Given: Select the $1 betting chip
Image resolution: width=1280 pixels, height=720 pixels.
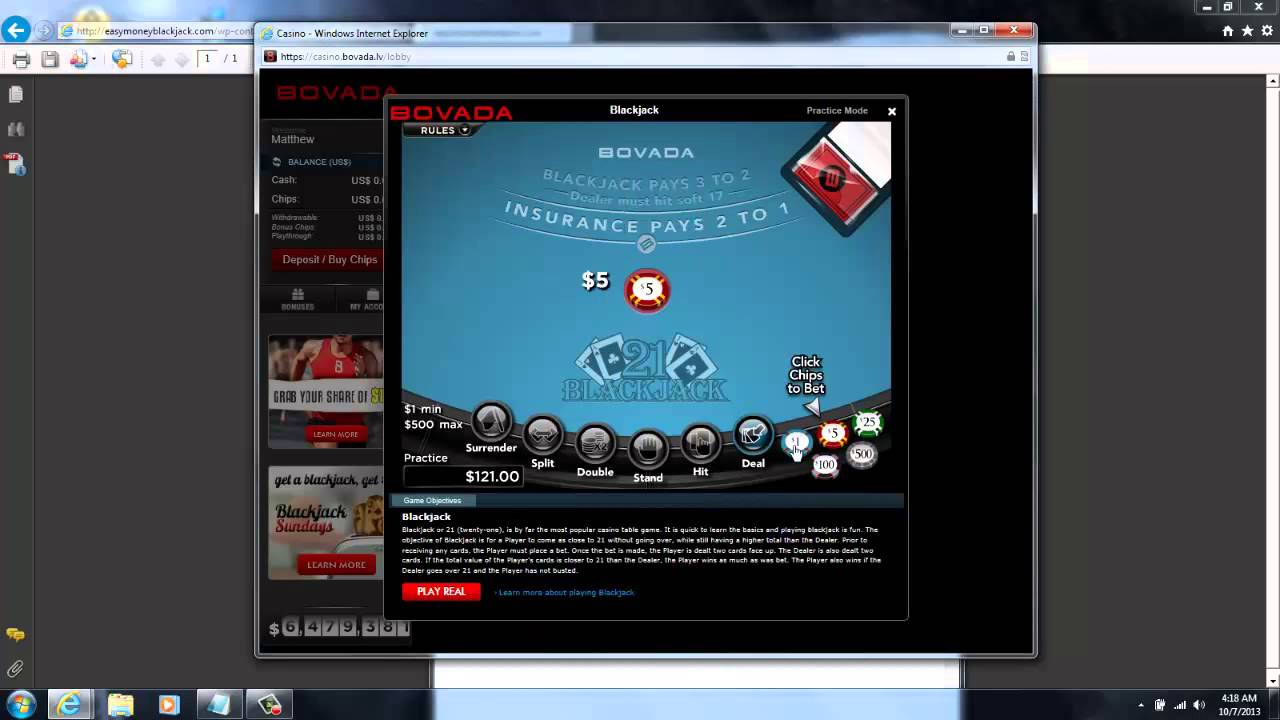Looking at the screenshot, I should tap(796, 442).
